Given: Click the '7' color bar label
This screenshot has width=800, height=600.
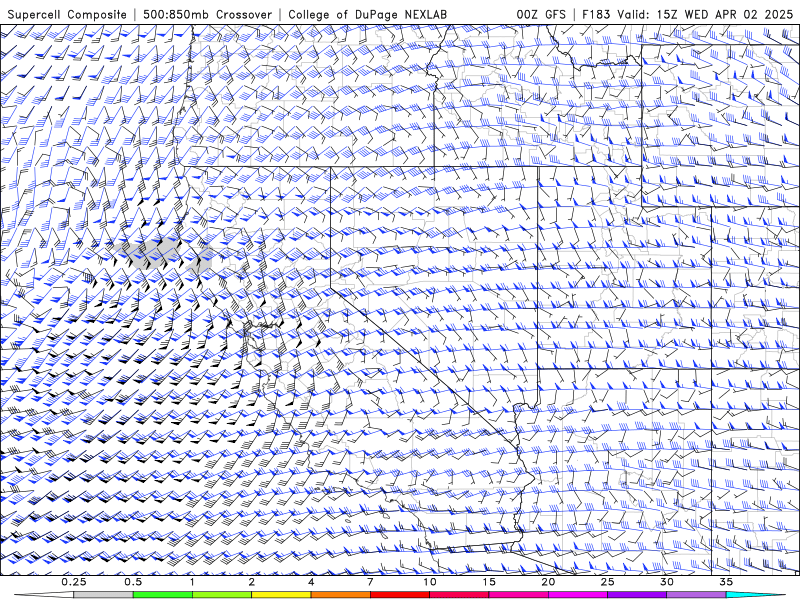Looking at the screenshot, I should (370, 582).
